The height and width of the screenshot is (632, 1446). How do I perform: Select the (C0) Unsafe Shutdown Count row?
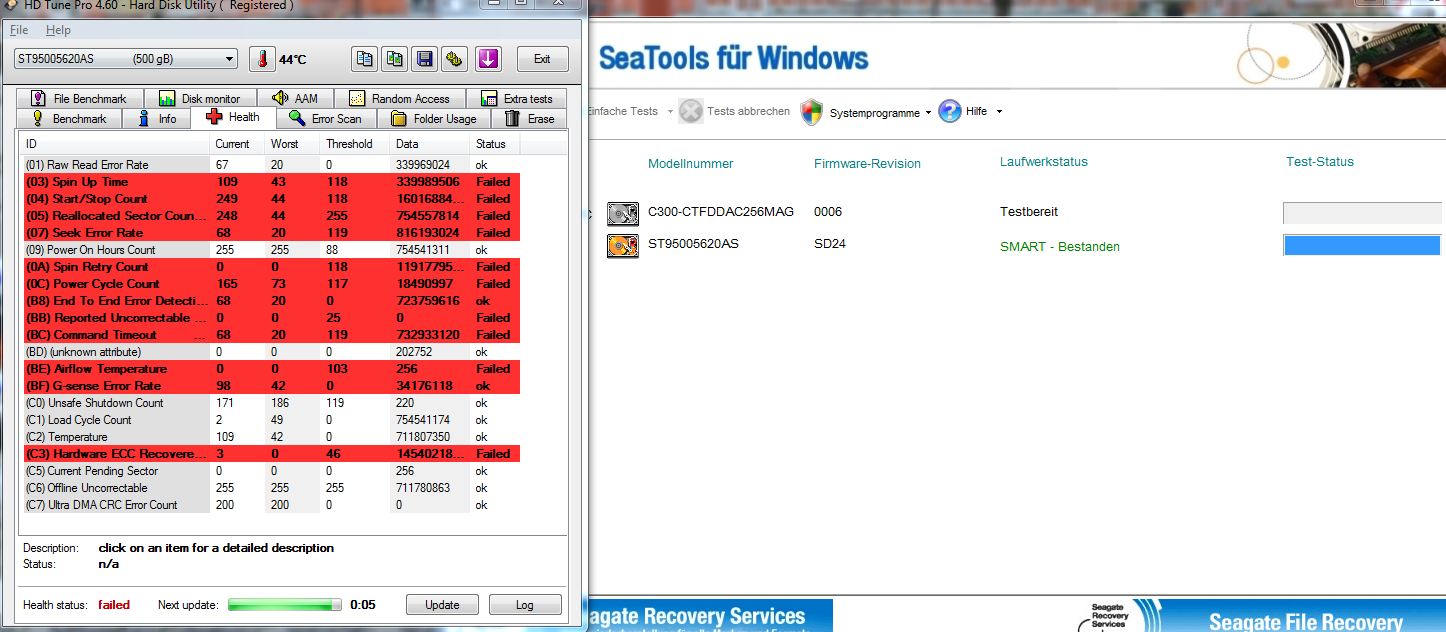point(271,402)
